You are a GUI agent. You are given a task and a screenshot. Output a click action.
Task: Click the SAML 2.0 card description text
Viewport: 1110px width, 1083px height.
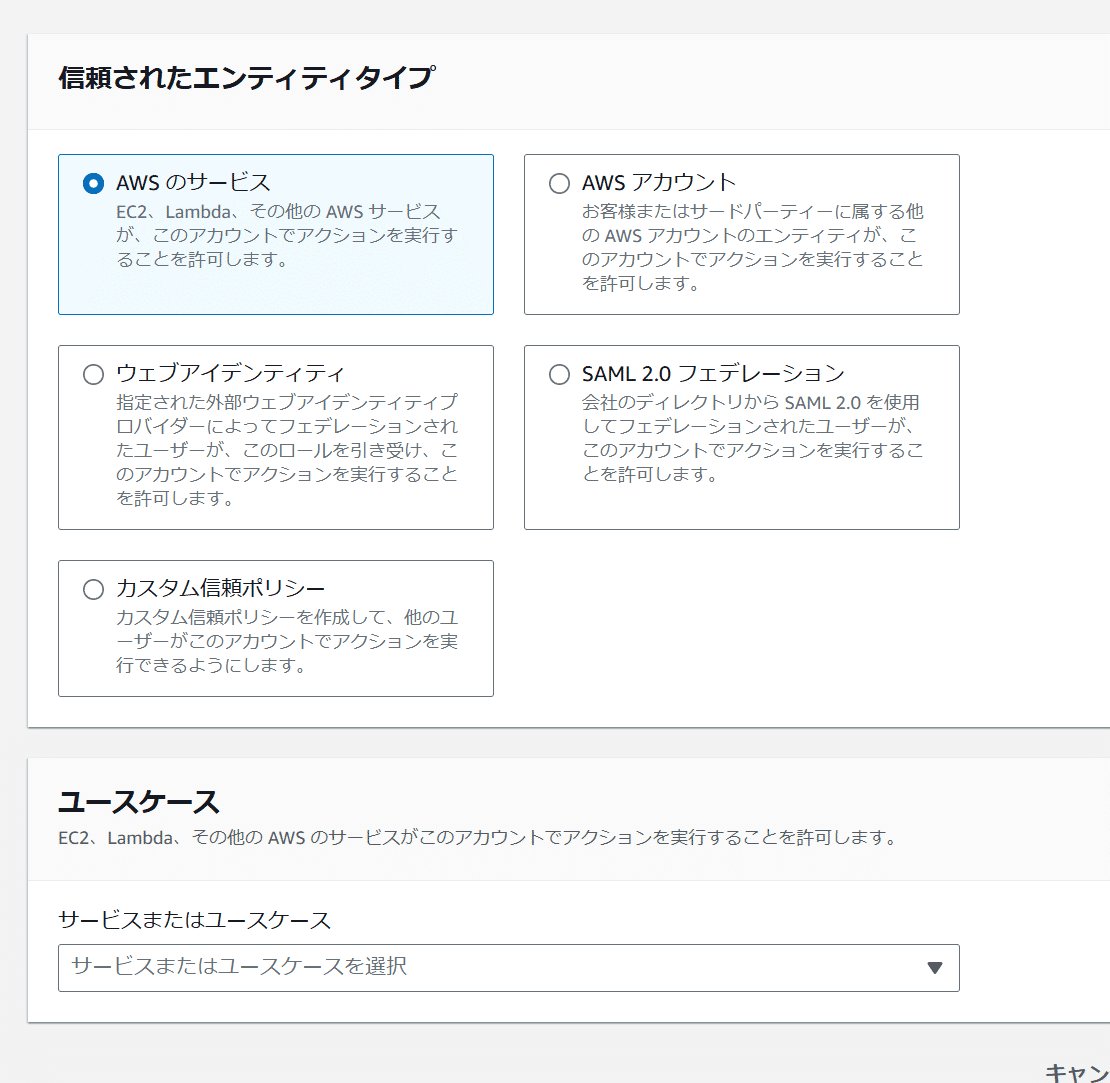point(753,438)
